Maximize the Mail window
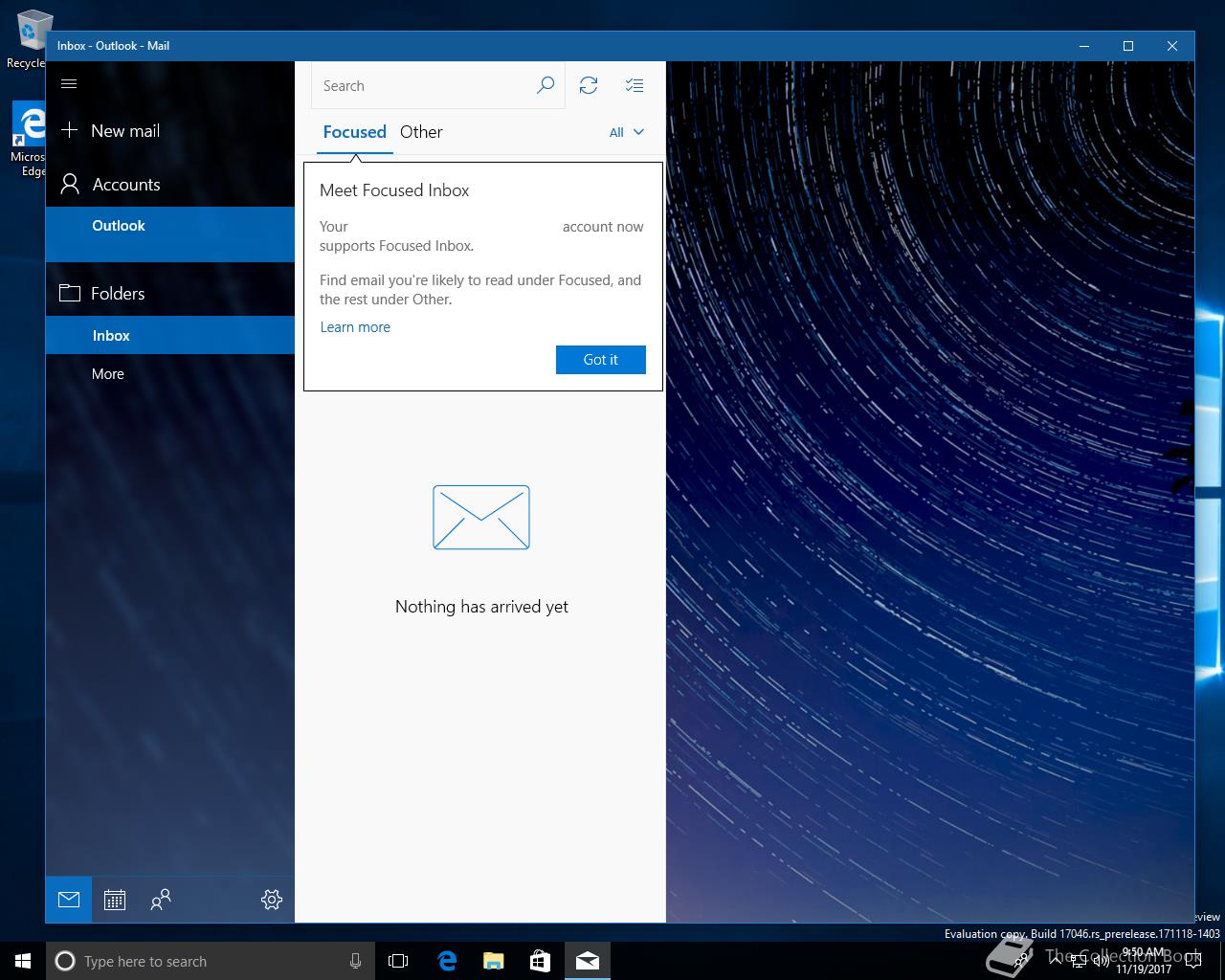The image size is (1225, 980). click(x=1128, y=46)
